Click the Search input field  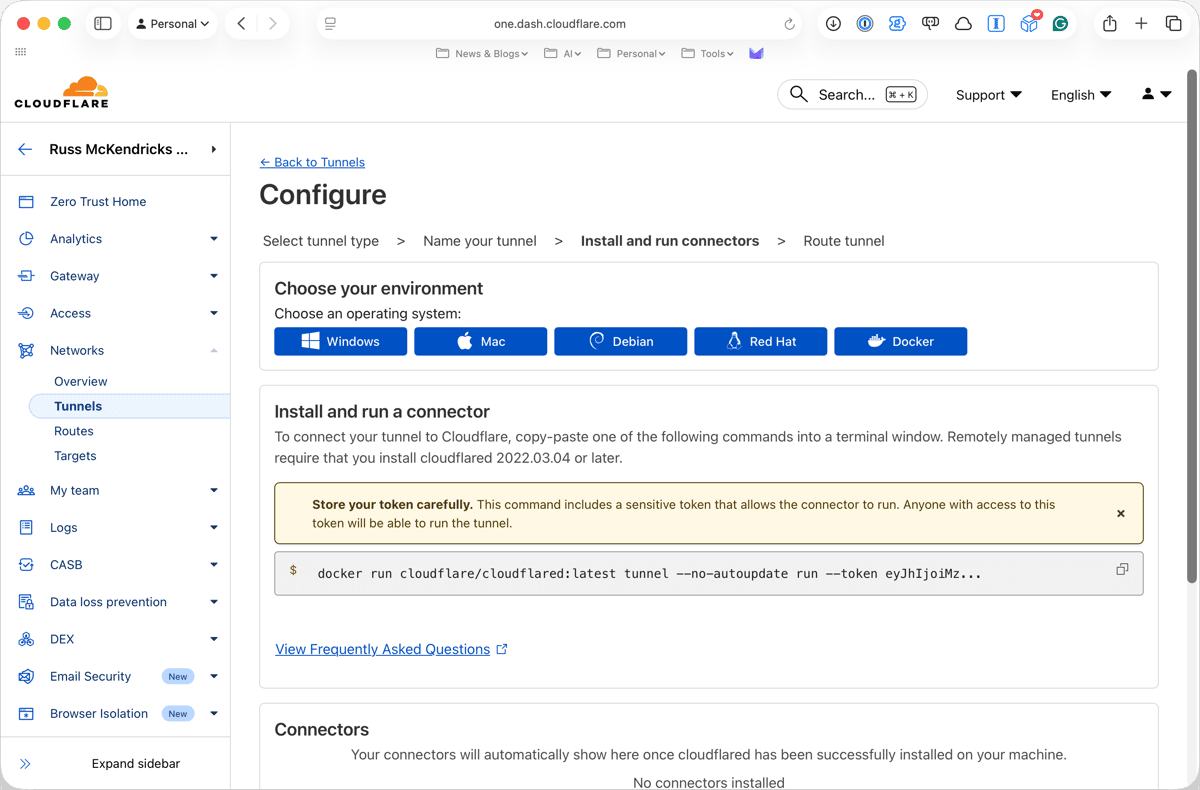click(x=845, y=95)
